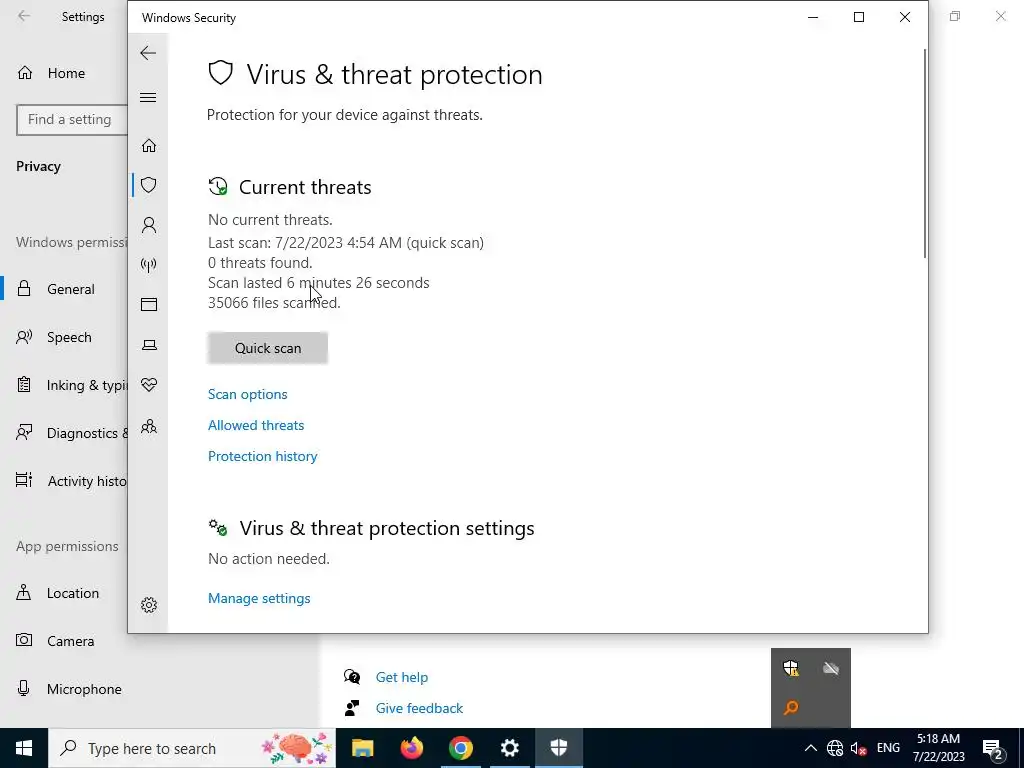The image size is (1024, 768).
Task: Open Family options people icon
Action: (x=149, y=426)
